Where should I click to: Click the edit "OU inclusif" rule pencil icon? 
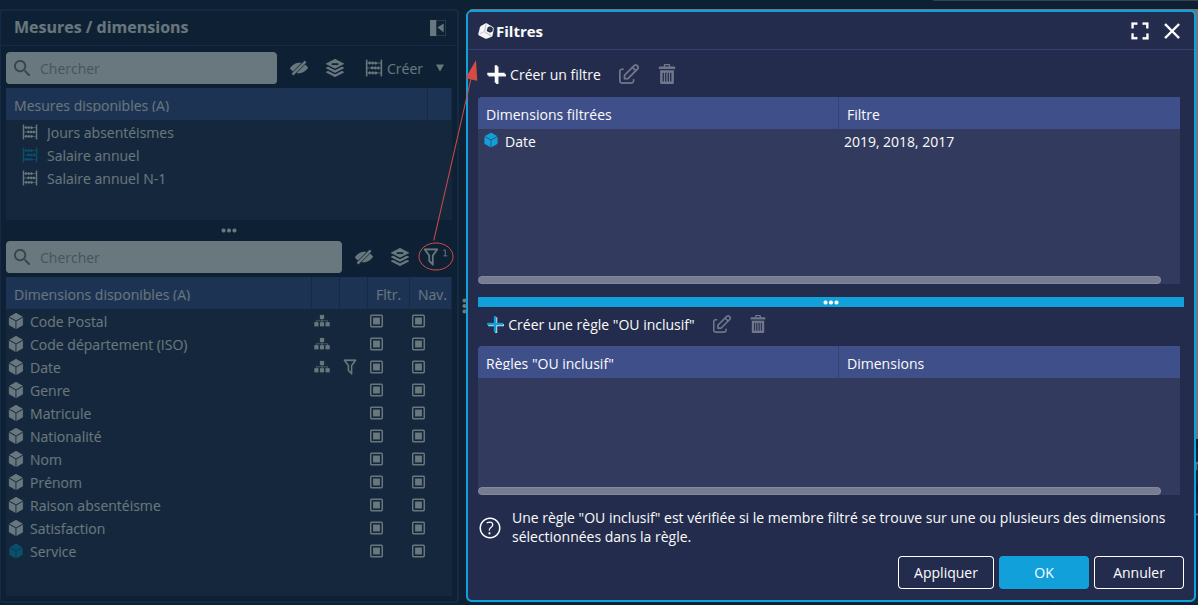(721, 325)
